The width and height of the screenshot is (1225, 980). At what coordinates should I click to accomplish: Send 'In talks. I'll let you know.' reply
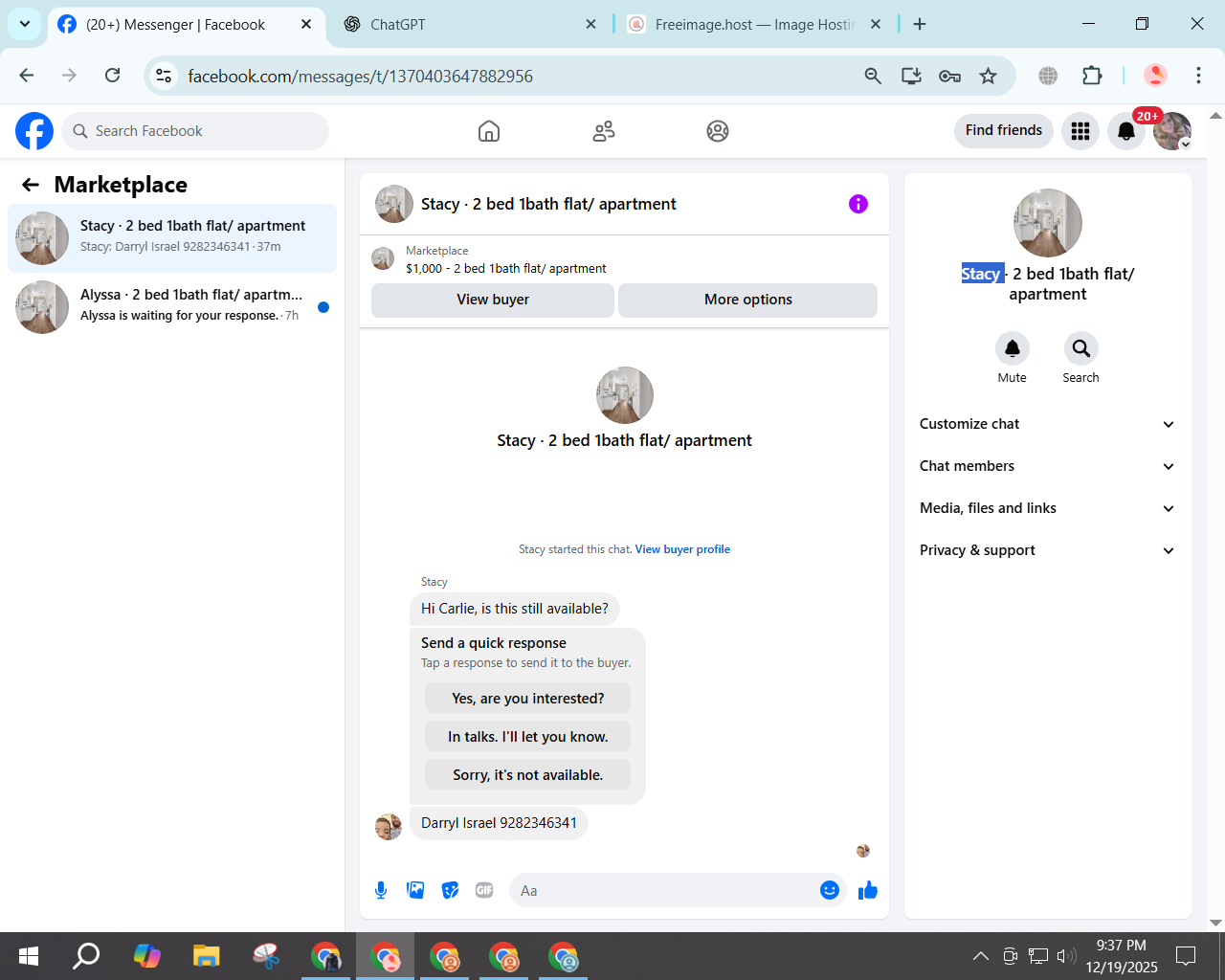(527, 737)
